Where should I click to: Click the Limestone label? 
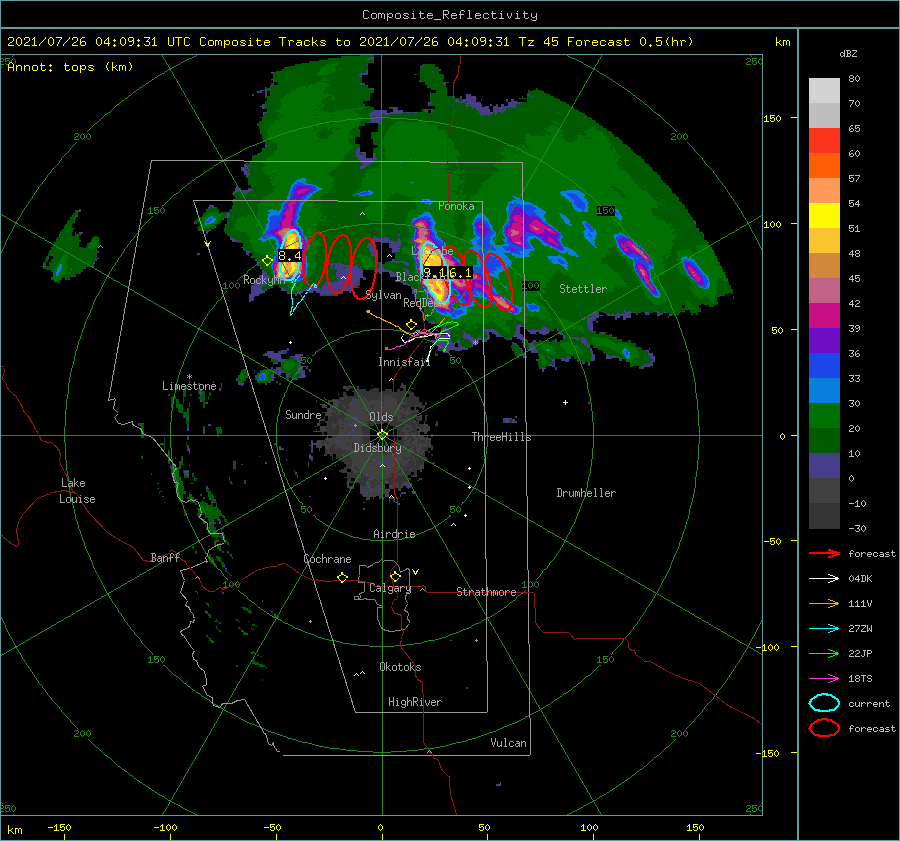click(189, 386)
